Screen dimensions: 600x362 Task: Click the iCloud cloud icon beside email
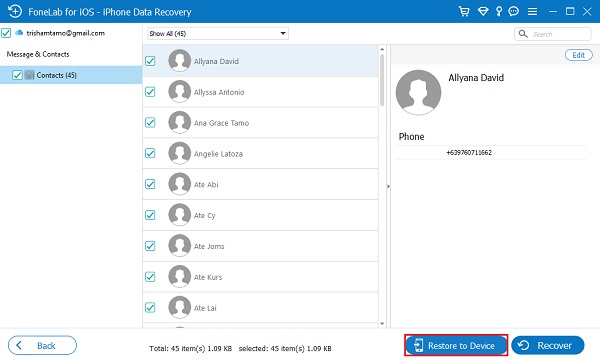coord(19,33)
